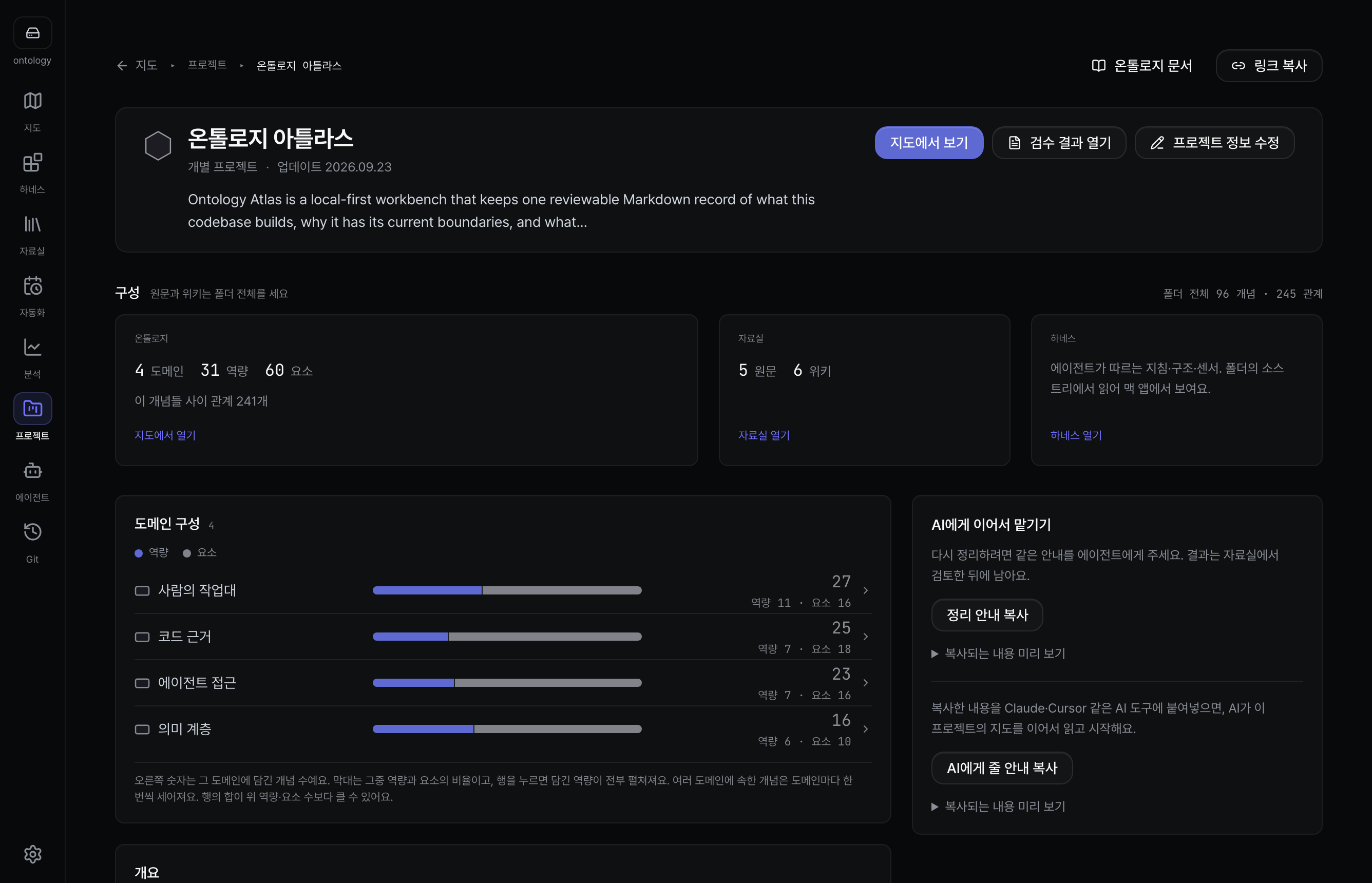The width and height of the screenshot is (1372, 883).
Task: Select the 프로젝트 folder sidebar icon
Action: click(33, 408)
